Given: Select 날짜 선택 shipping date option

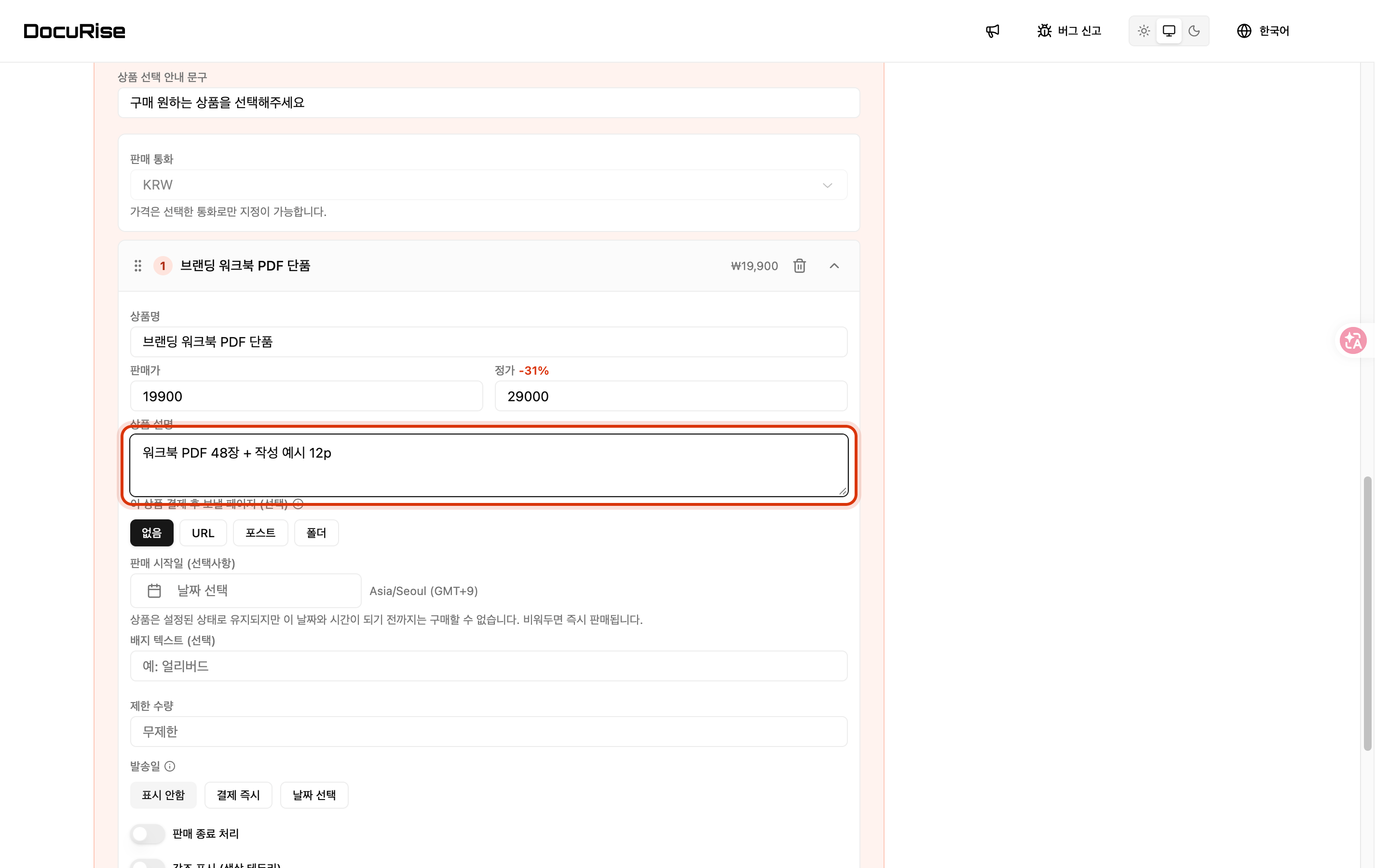Looking at the screenshot, I should point(314,795).
